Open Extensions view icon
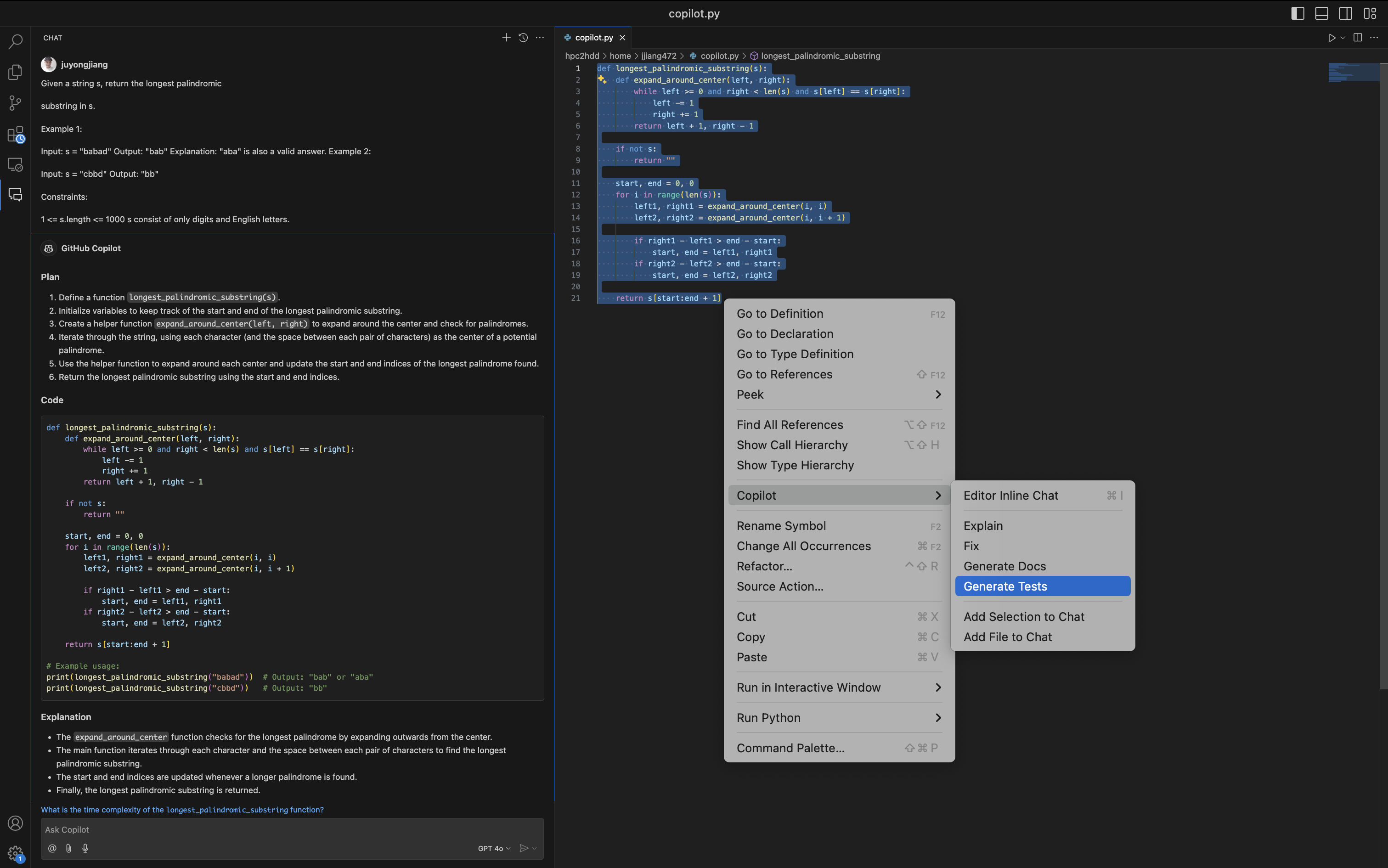The width and height of the screenshot is (1388, 868). tap(16, 134)
